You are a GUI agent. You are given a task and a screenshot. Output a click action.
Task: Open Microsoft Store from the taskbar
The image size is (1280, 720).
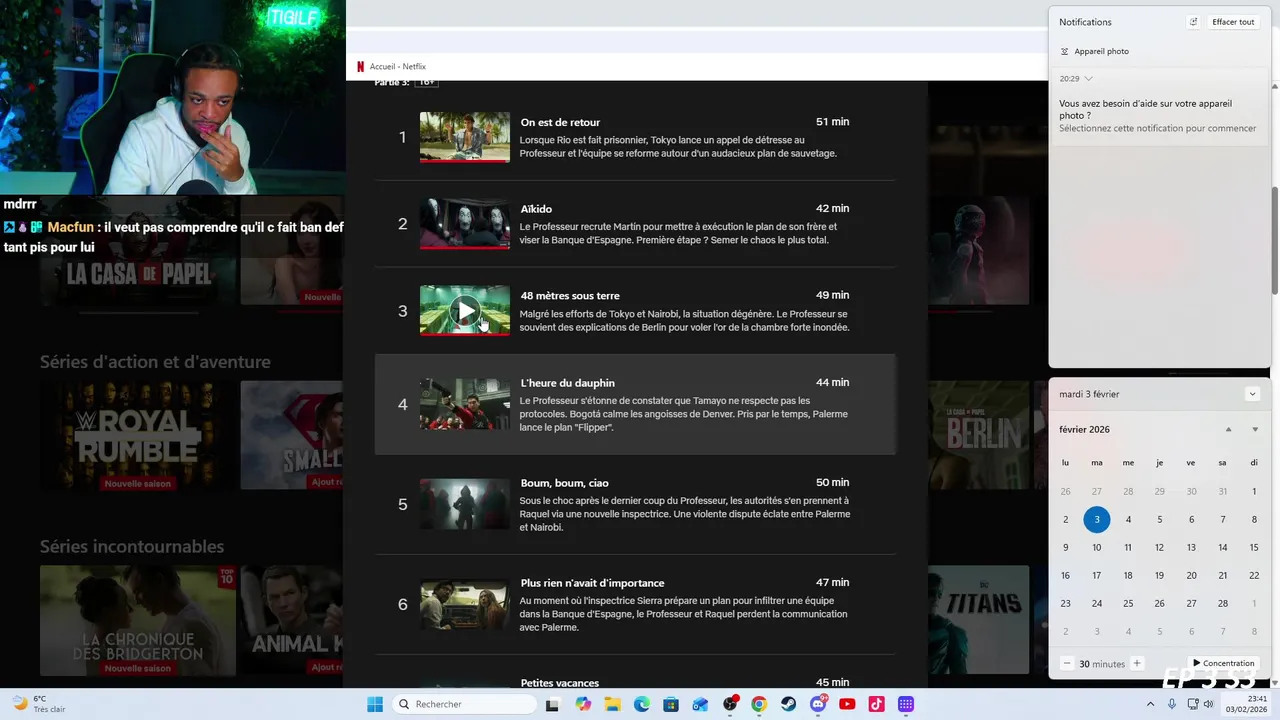(671, 704)
